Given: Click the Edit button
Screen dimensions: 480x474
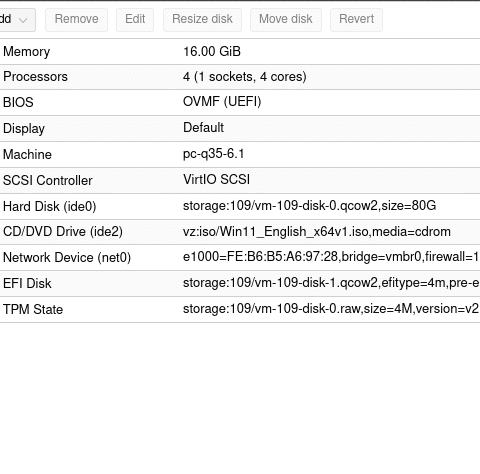Looking at the screenshot, I should [x=135, y=20].
